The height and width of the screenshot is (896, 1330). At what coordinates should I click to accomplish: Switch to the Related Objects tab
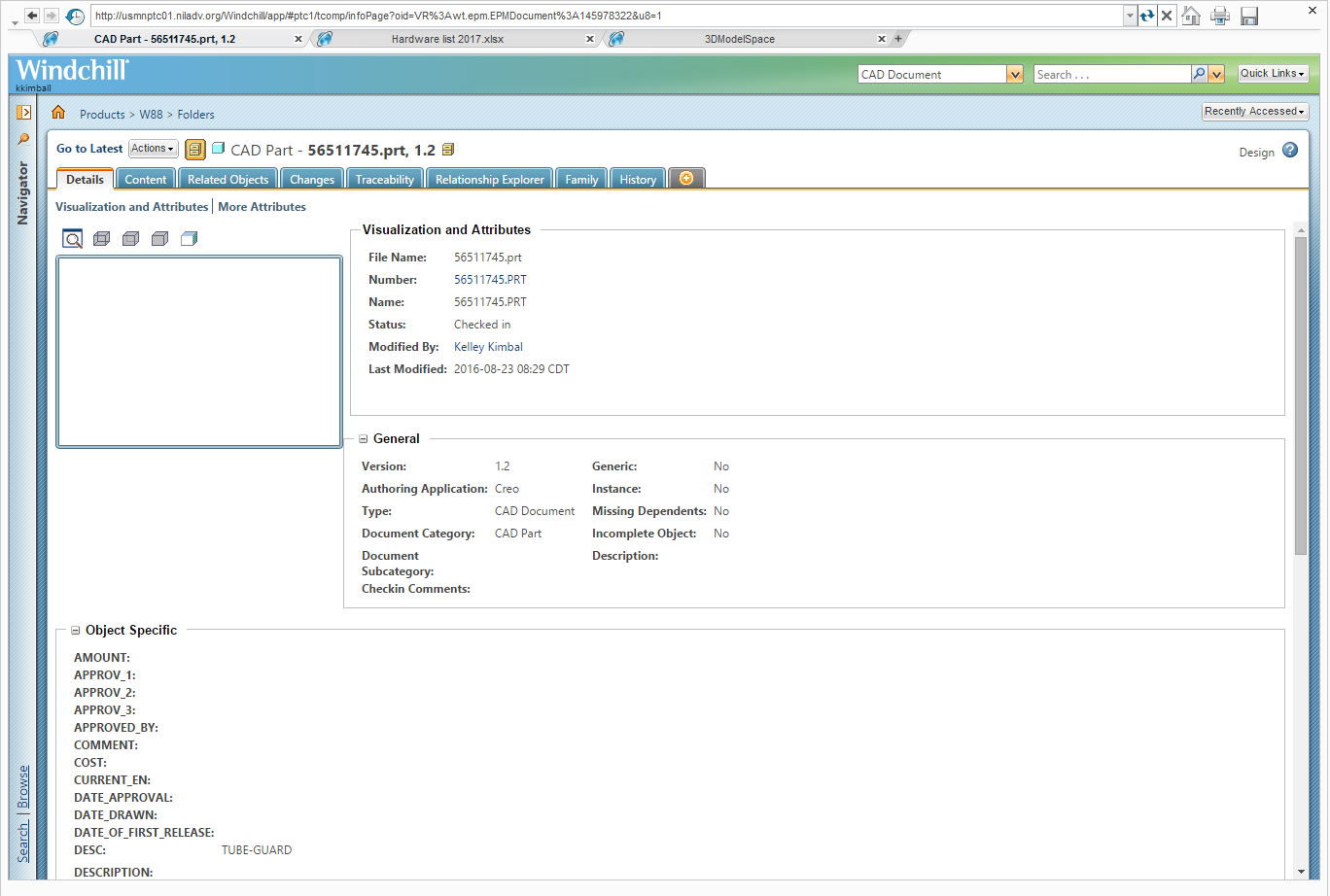coord(228,179)
